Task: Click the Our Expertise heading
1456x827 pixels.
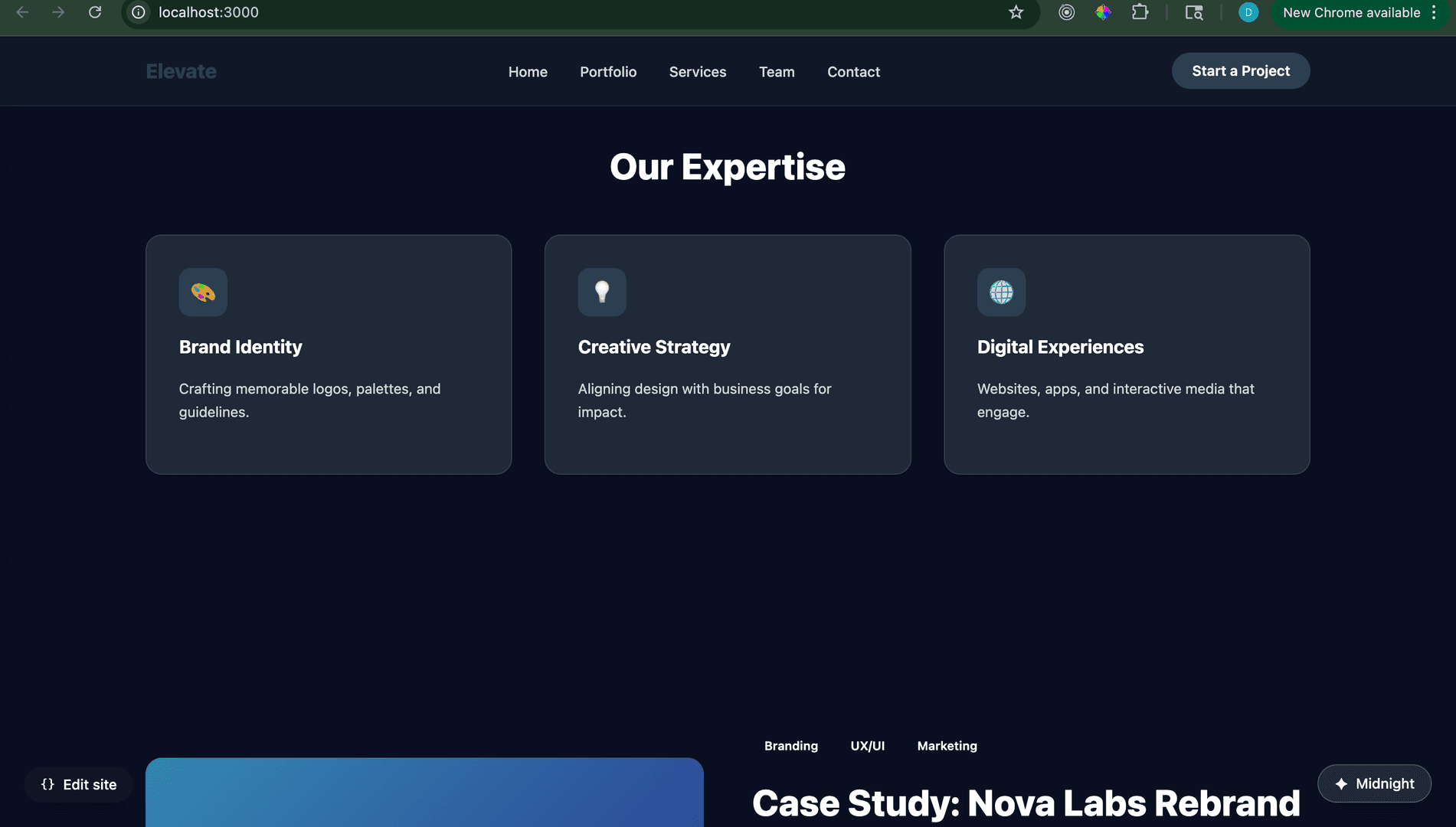Action: [x=728, y=167]
